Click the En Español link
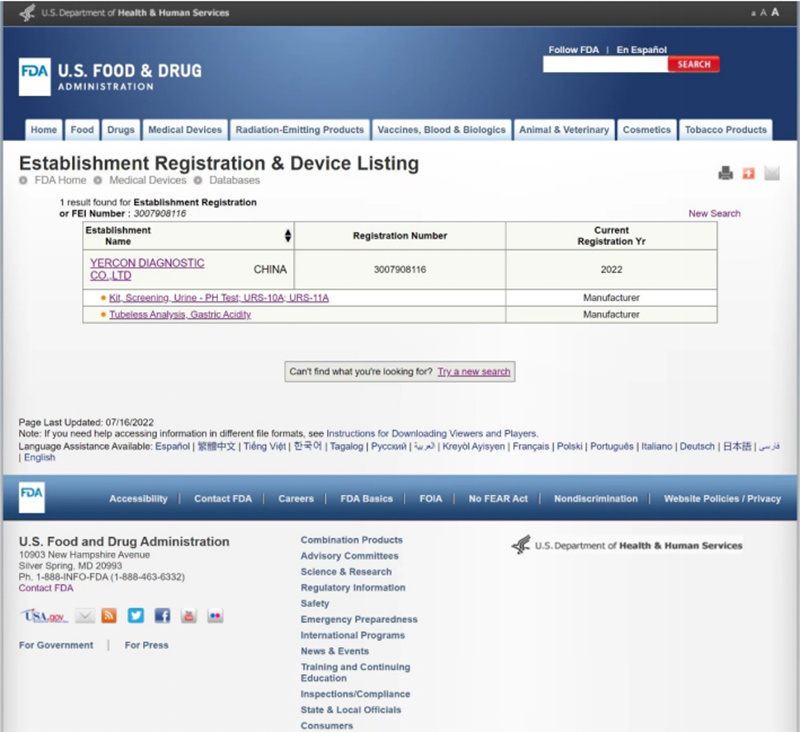 (642, 49)
